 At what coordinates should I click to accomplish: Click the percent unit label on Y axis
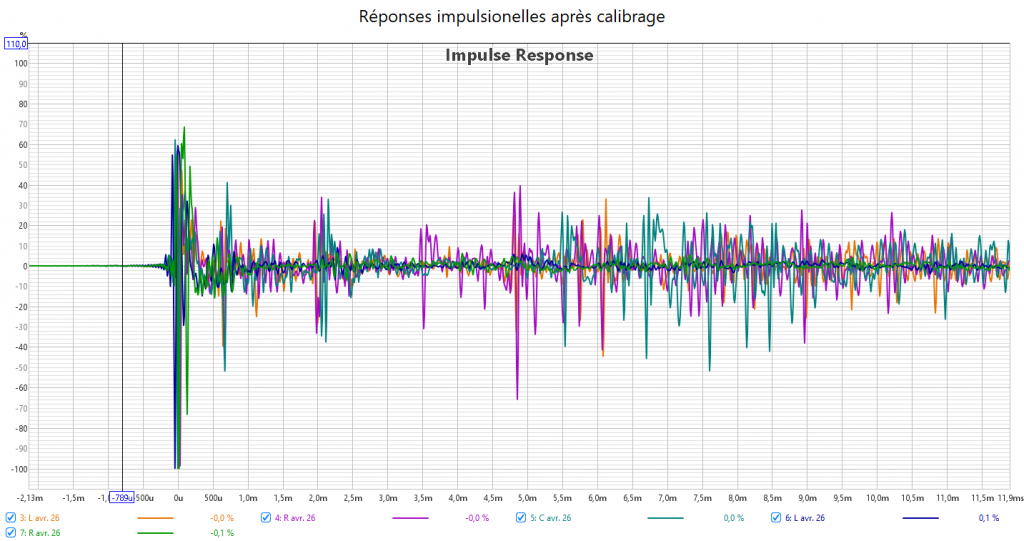pyautogui.click(x=23, y=34)
